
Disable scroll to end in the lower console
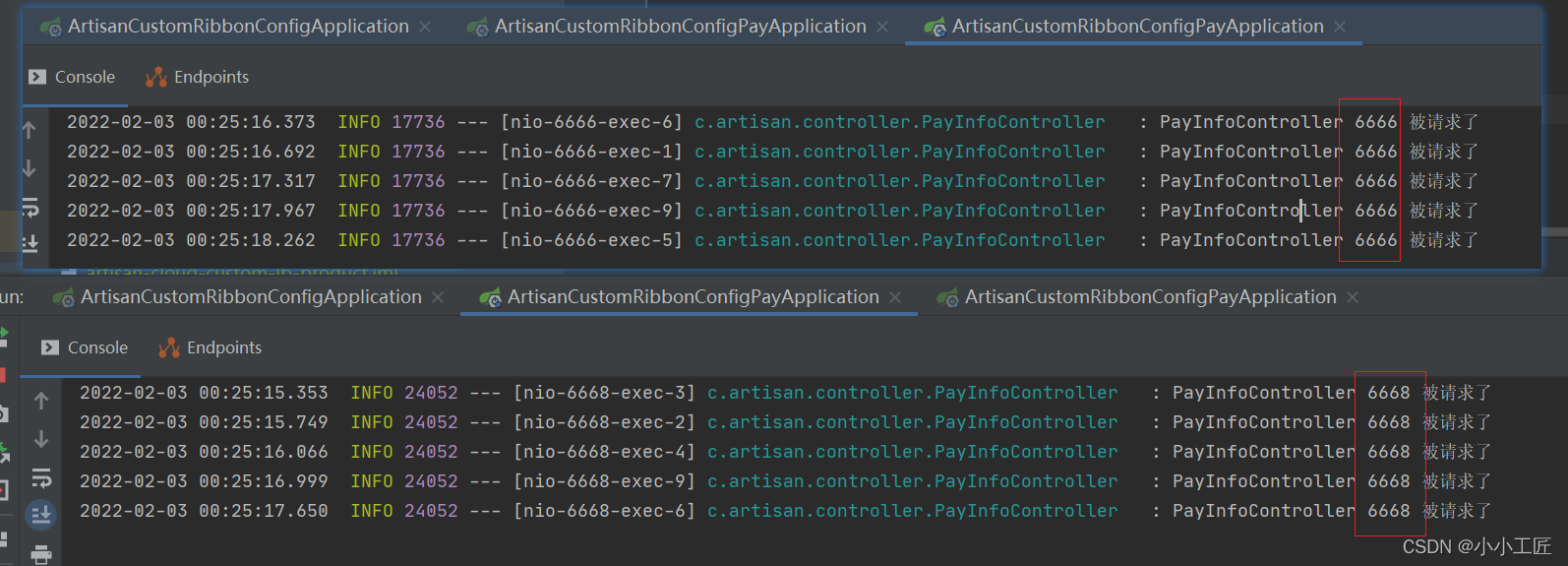[x=41, y=514]
